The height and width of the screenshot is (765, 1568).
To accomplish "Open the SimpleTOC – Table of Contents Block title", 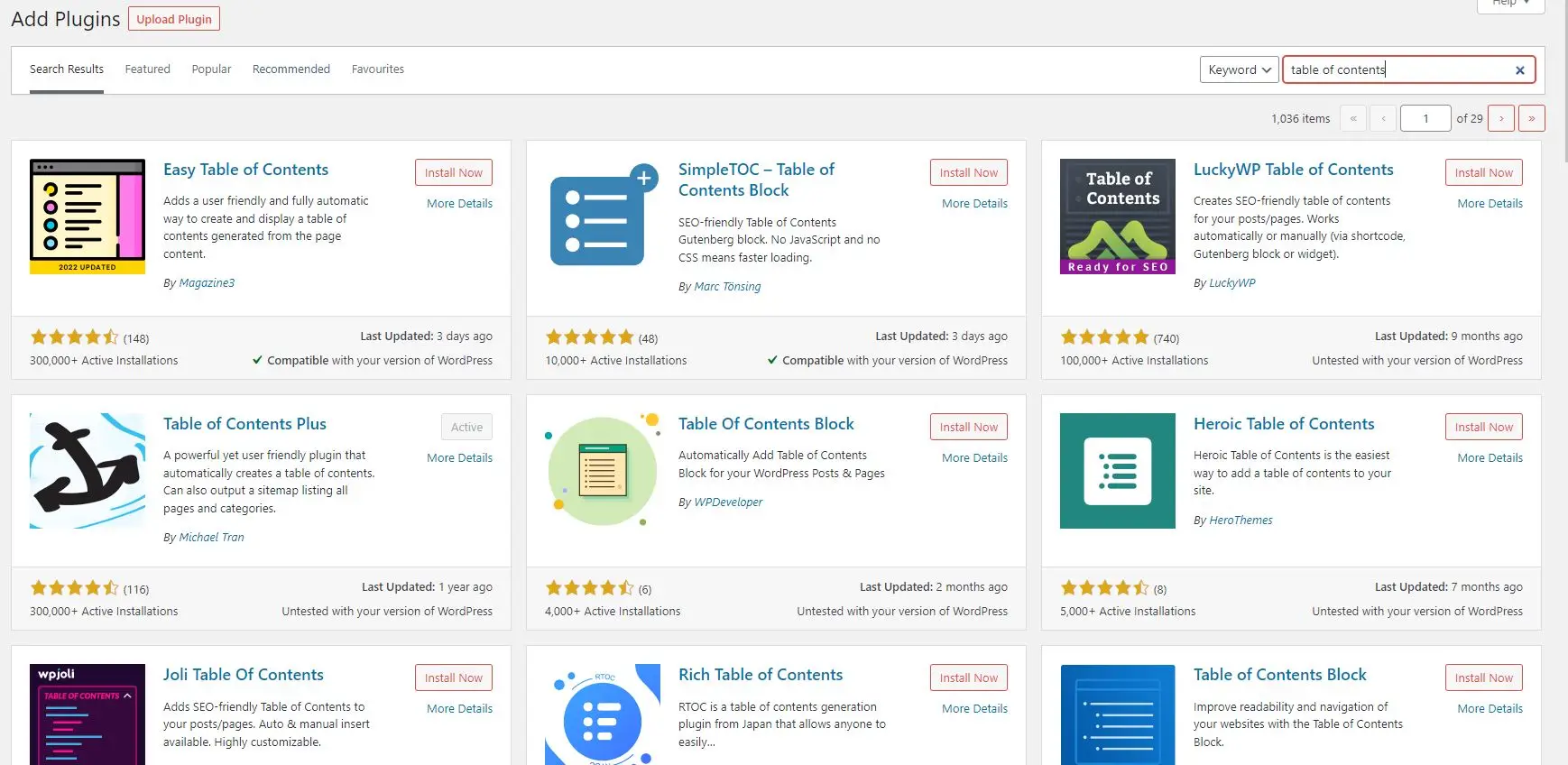I will (x=756, y=180).
